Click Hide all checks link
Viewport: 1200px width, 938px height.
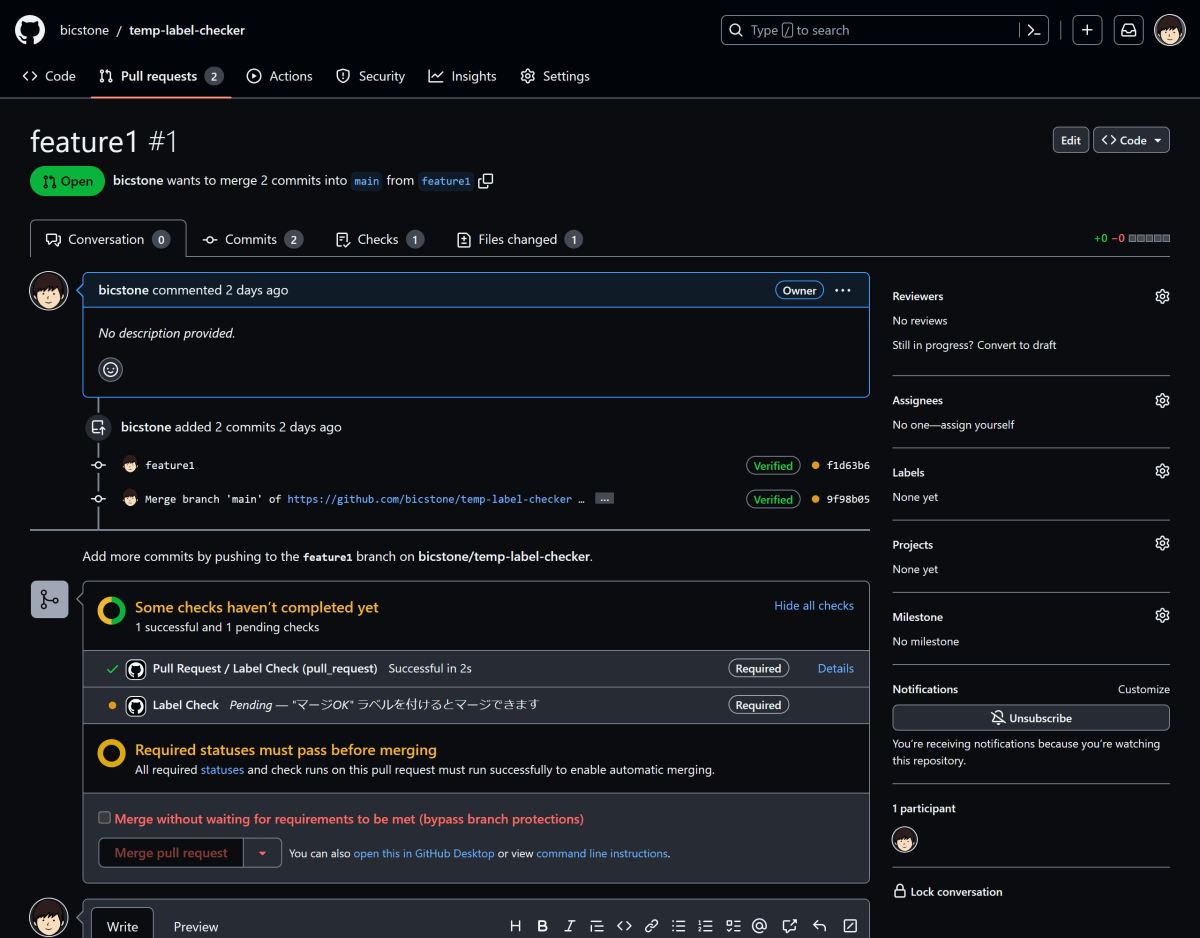814,605
